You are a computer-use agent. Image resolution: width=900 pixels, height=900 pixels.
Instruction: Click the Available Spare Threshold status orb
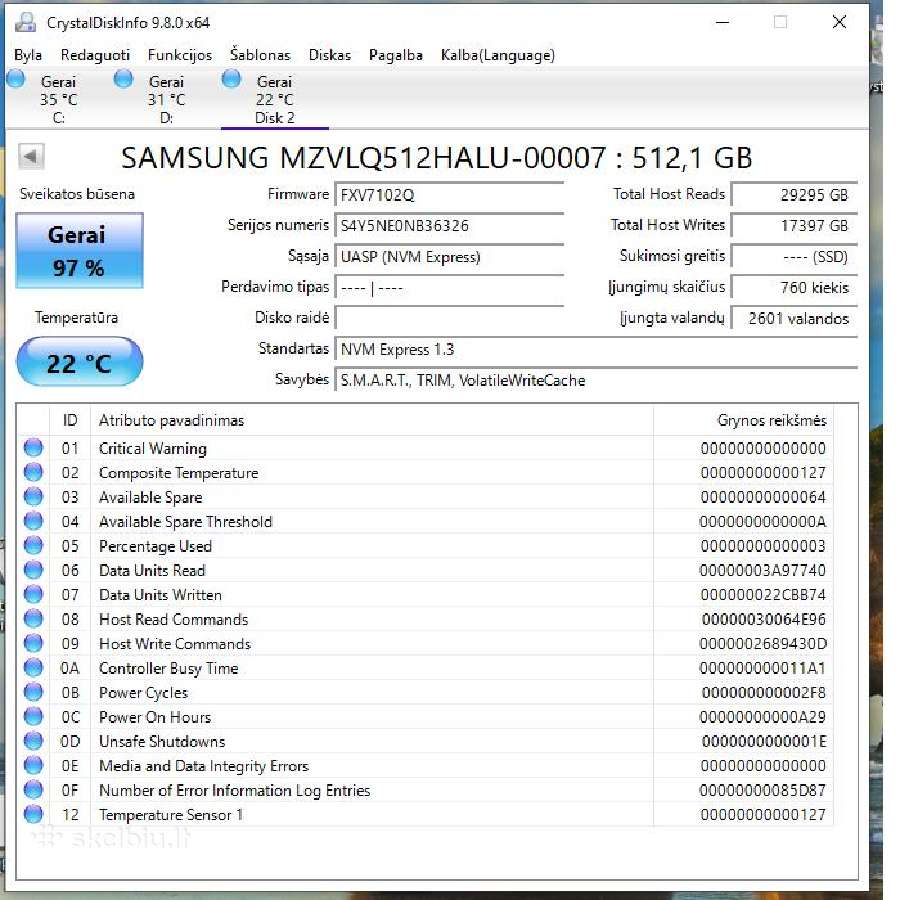(33, 521)
